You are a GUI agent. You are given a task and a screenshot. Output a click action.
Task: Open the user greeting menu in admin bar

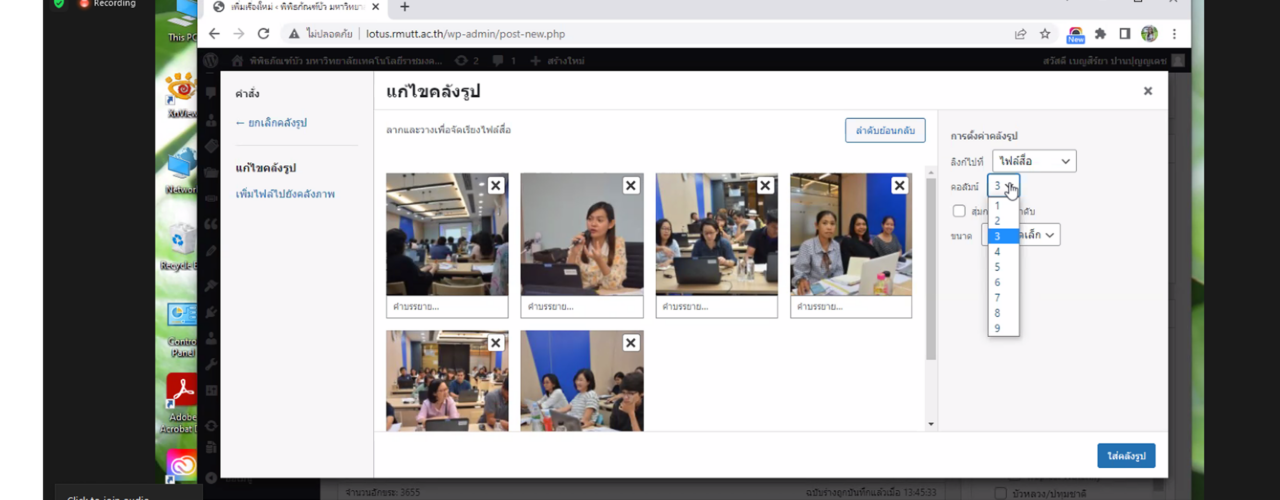[x=1112, y=61]
